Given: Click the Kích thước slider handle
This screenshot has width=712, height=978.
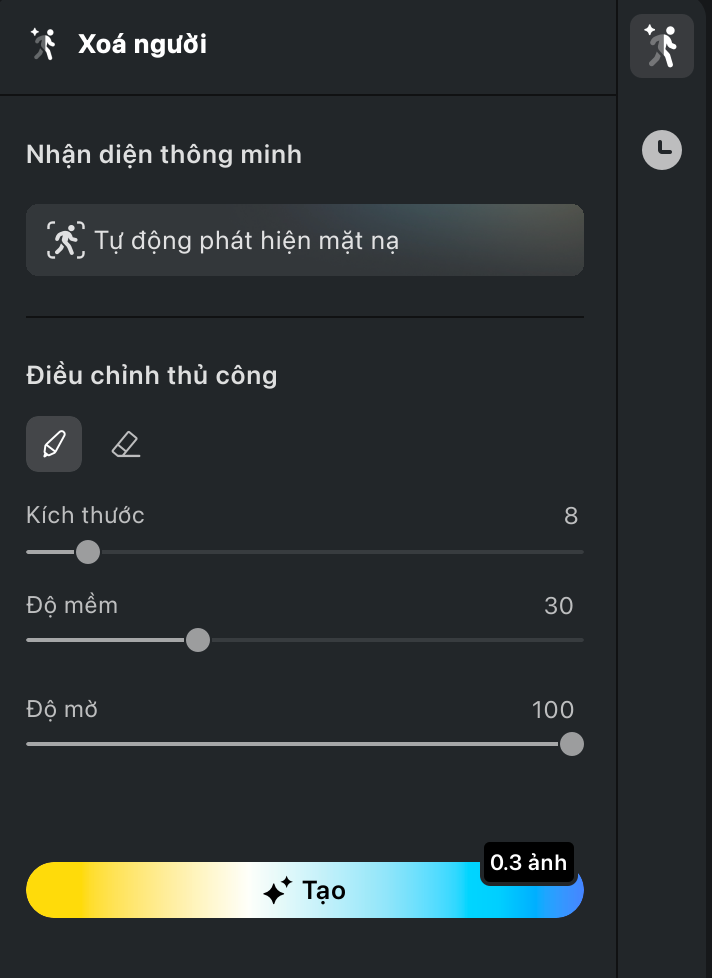Looking at the screenshot, I should (x=88, y=552).
